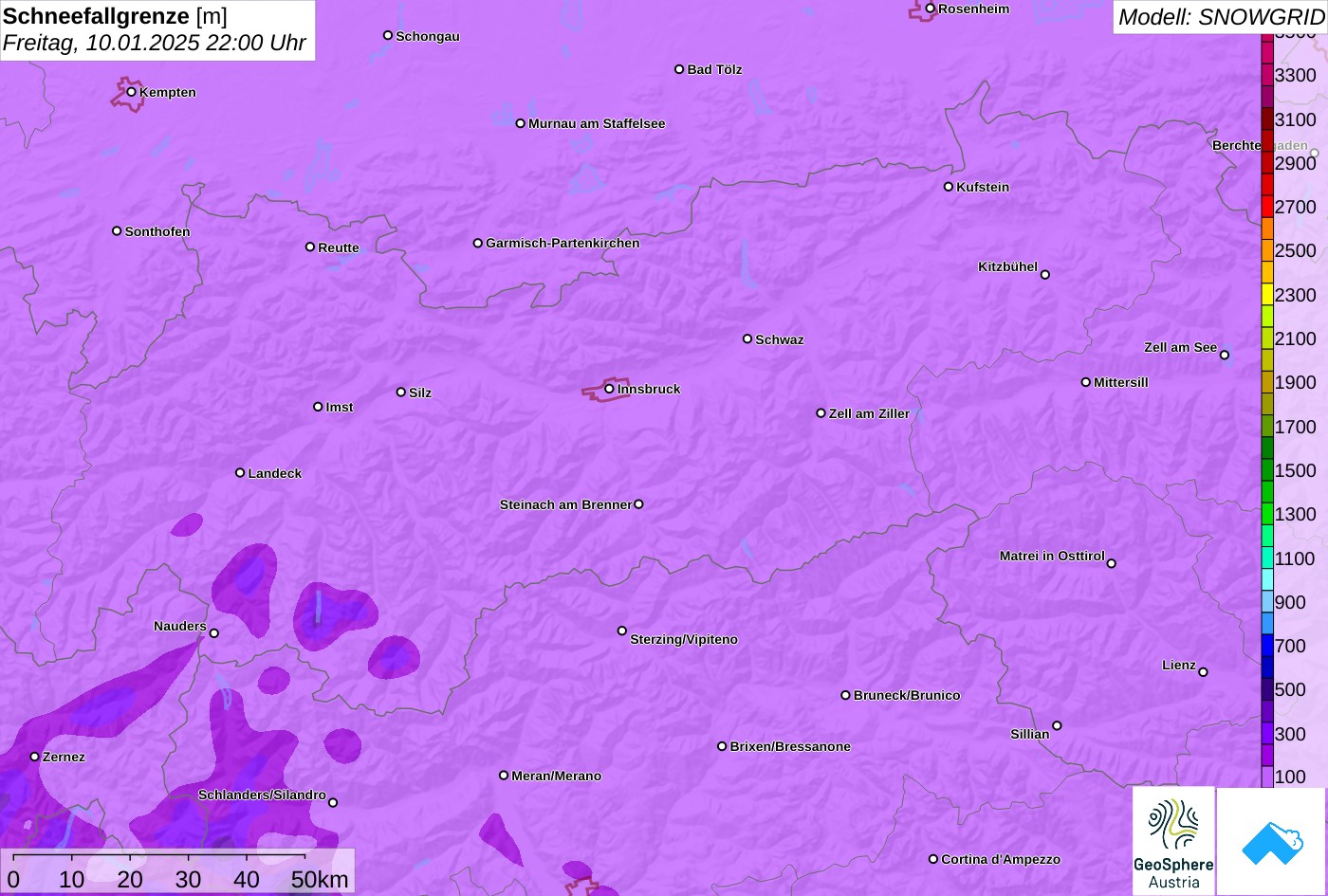Select the 20 mark on the scale bar
Screen dimensions: 1328x896
tap(130, 879)
